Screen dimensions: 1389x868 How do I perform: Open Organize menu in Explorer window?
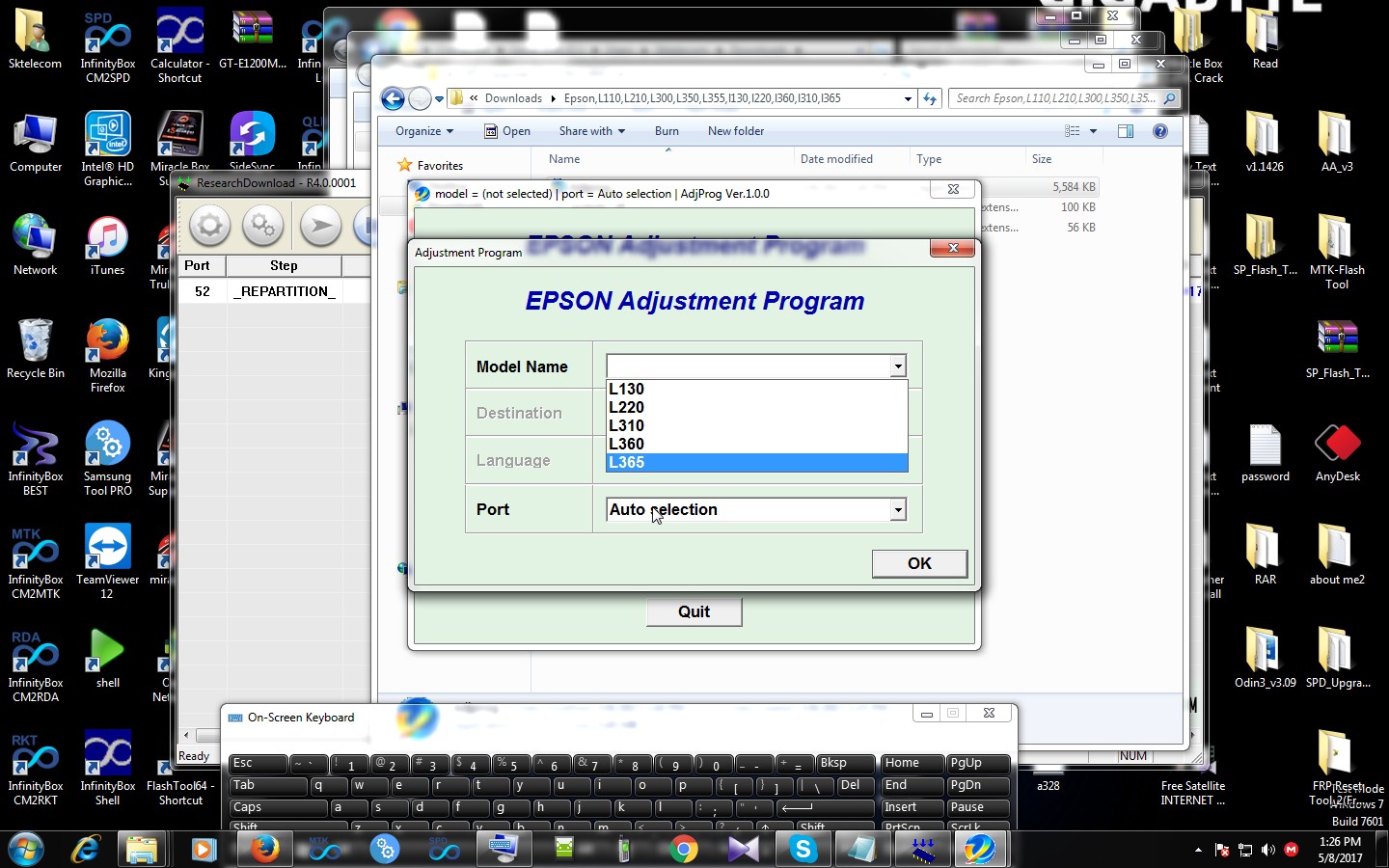coord(423,131)
